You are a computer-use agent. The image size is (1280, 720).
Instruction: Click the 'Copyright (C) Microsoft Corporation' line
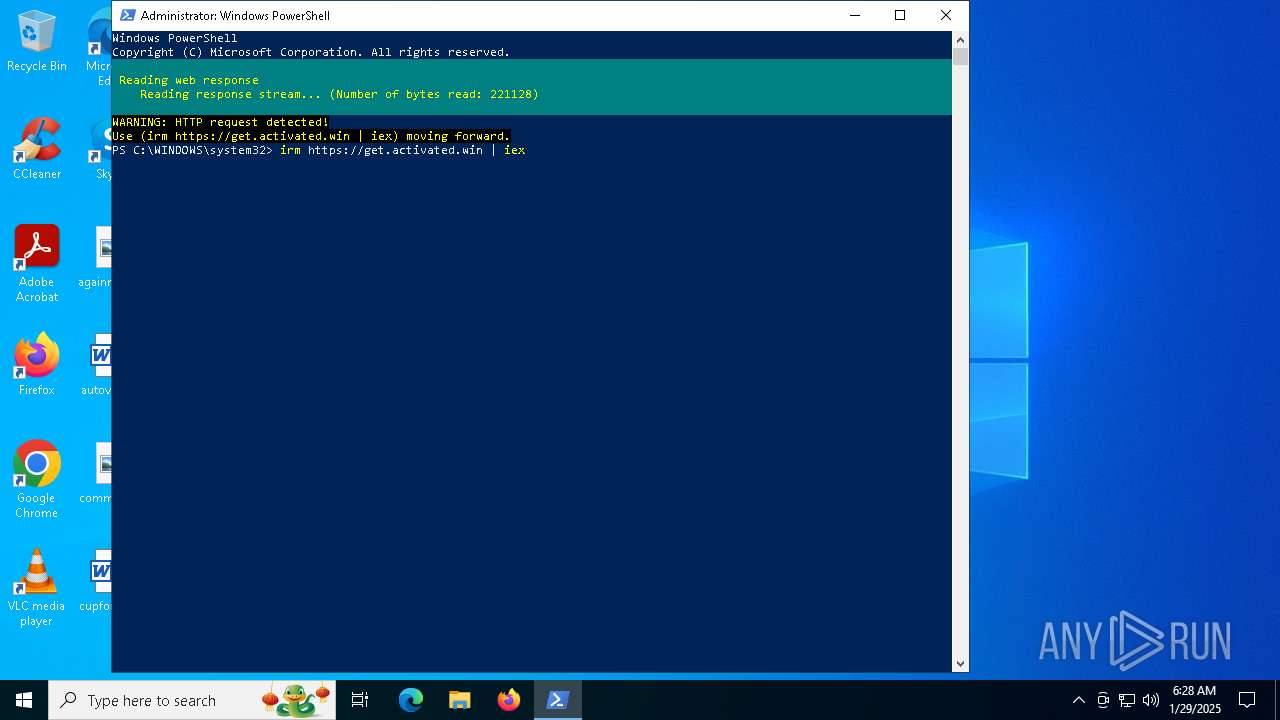click(311, 52)
